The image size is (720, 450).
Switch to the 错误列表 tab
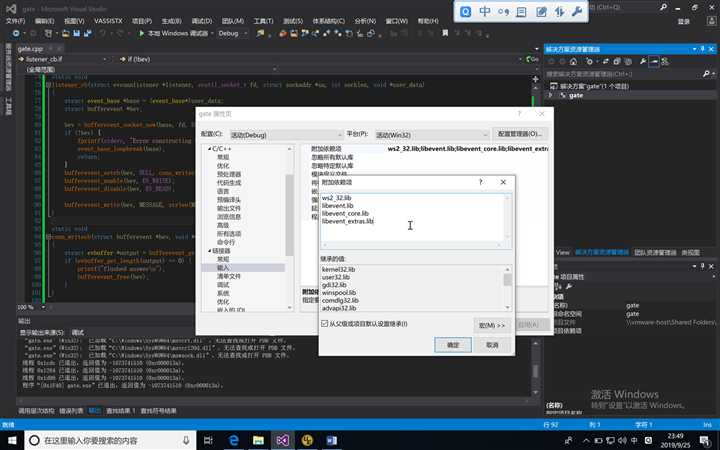click(x=71, y=411)
